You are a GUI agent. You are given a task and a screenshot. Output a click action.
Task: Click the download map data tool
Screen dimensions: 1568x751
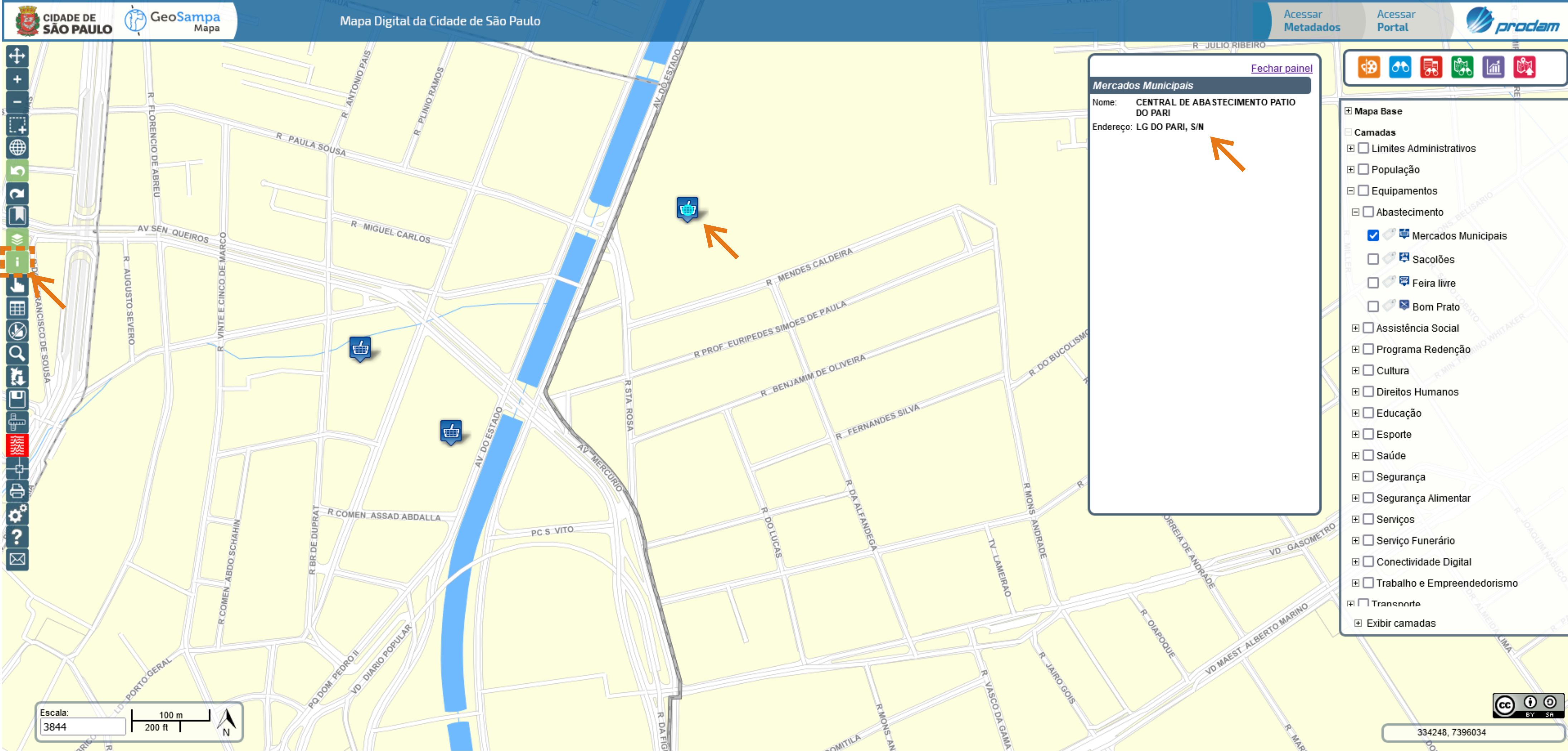pos(17,377)
